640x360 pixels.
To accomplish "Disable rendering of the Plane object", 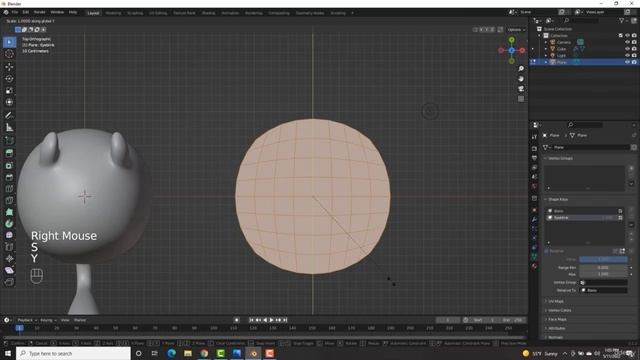I will click(x=634, y=62).
